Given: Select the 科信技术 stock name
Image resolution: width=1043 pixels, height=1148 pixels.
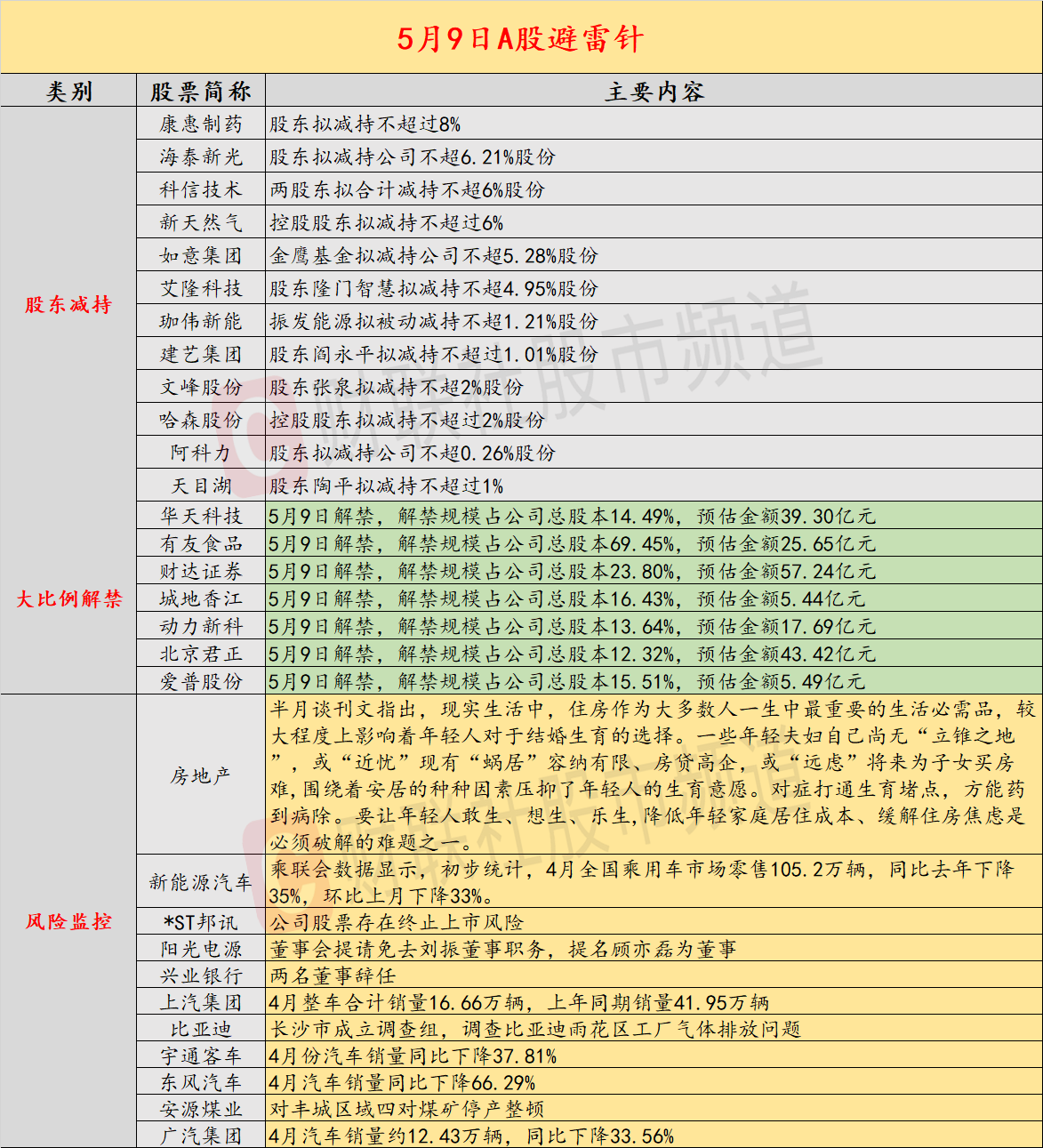Looking at the screenshot, I should point(201,189).
